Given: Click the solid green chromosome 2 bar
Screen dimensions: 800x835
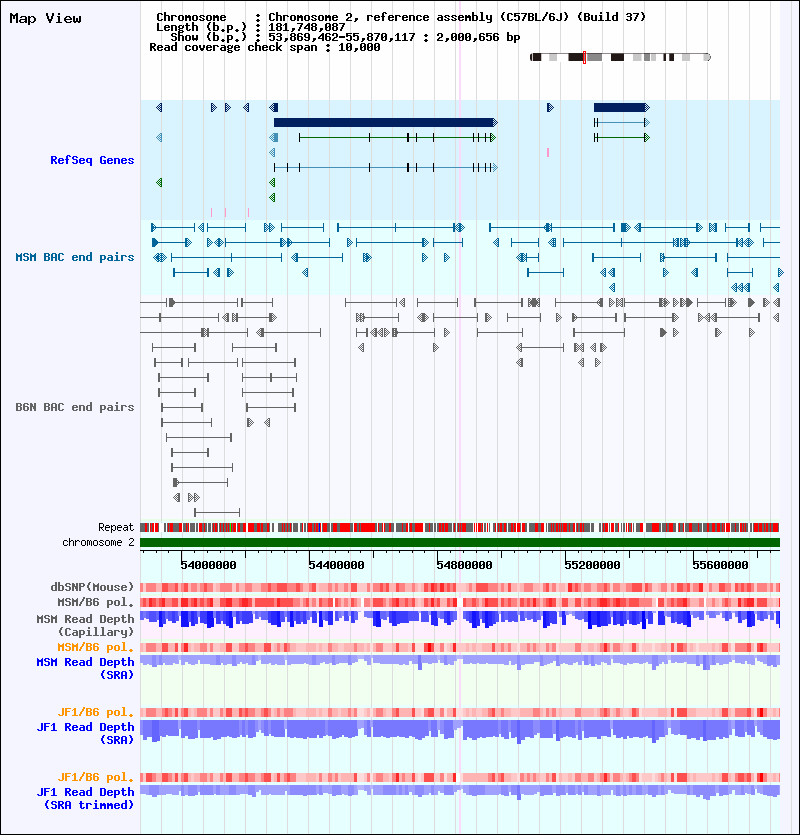Looking at the screenshot, I should coord(460,542).
